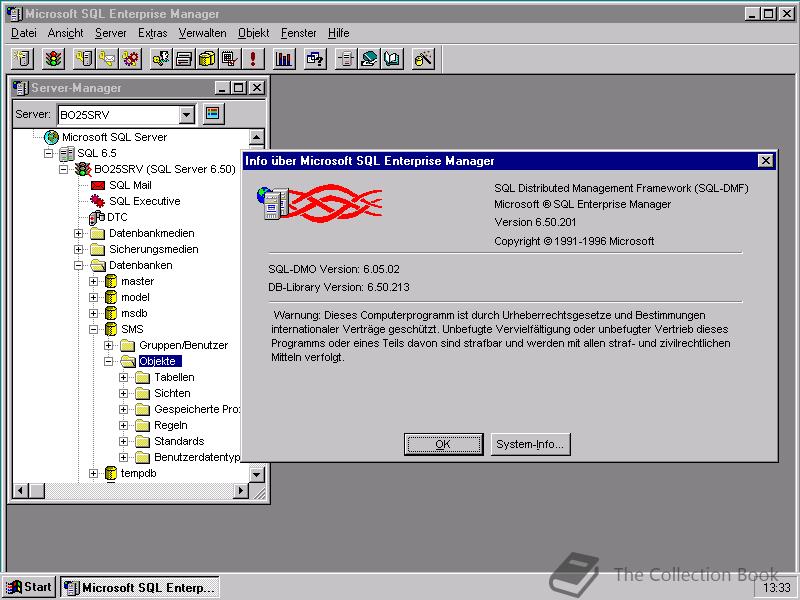Expand the Datenbankmedien folder
This screenshot has width=800, height=600.
(x=79, y=233)
